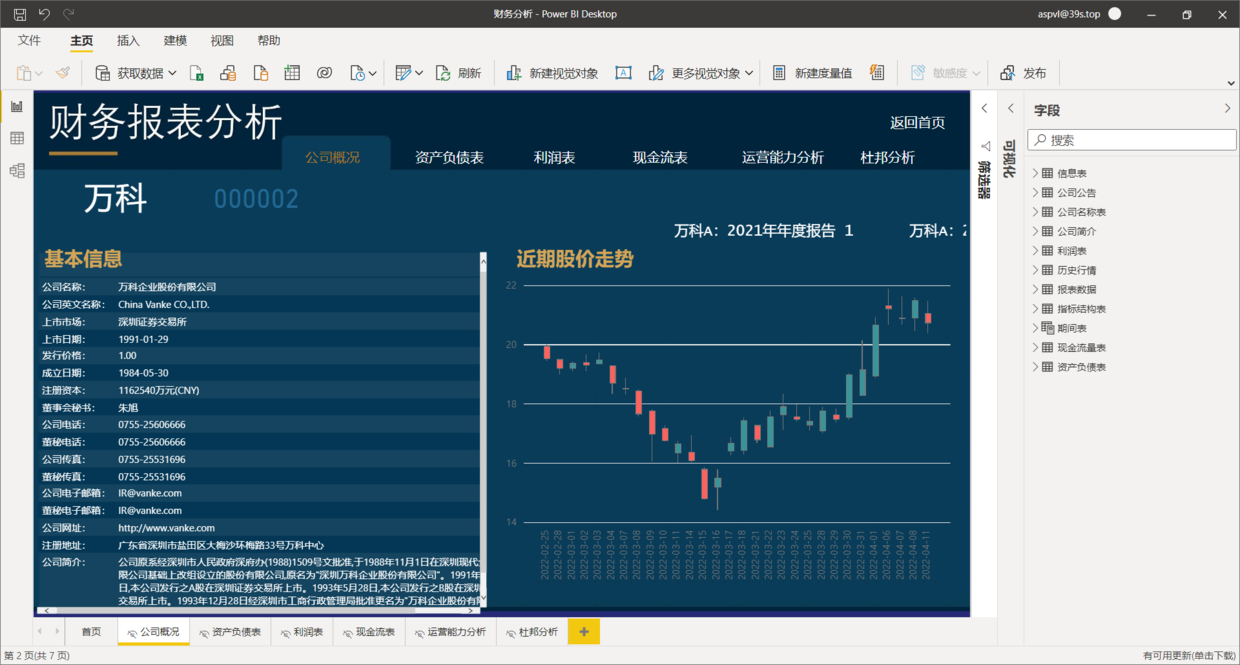The width and height of the screenshot is (1240, 665).
Task: Expand the 资产负债表 table in fields
Action: (x=1036, y=367)
